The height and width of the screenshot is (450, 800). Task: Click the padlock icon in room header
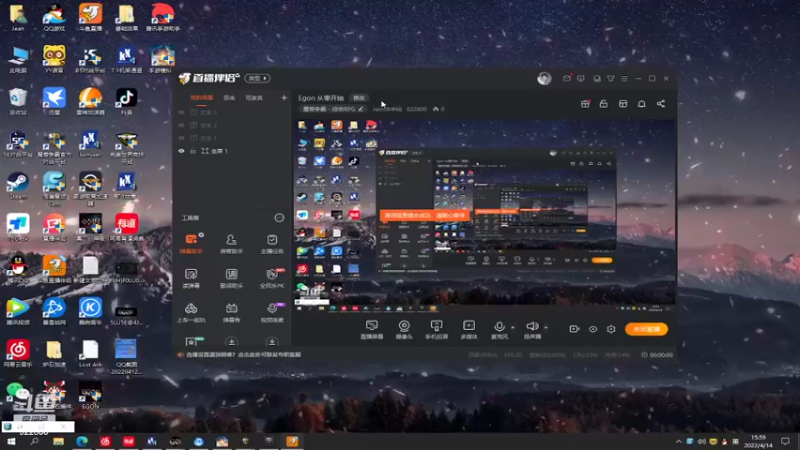pos(604,104)
